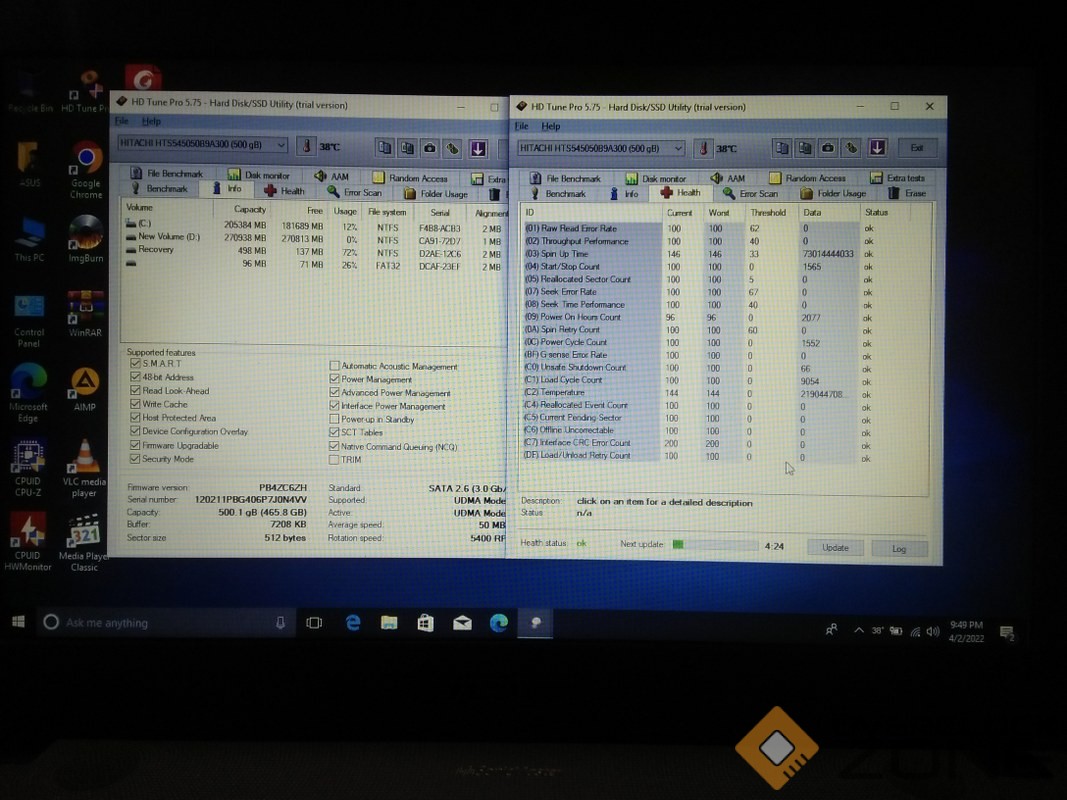
Task: Click the Exit button in right window
Action: 917,148
